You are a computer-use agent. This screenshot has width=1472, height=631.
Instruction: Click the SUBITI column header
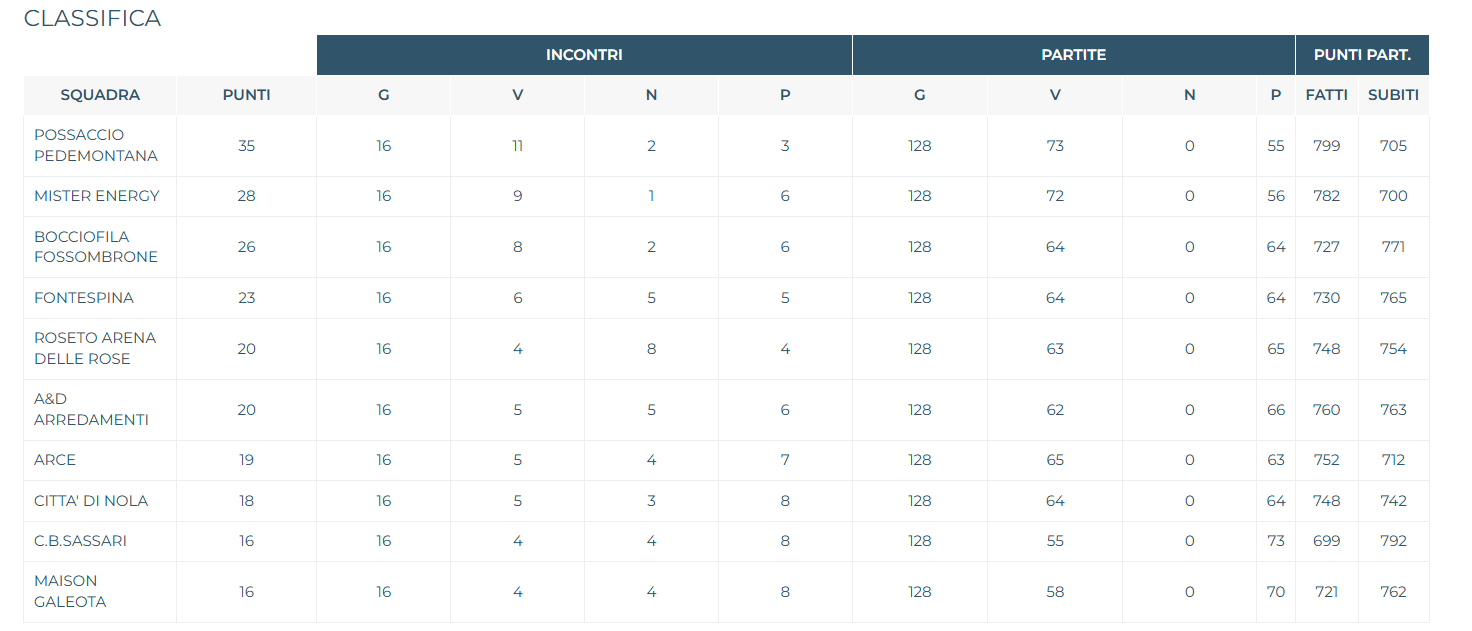[x=1393, y=95]
